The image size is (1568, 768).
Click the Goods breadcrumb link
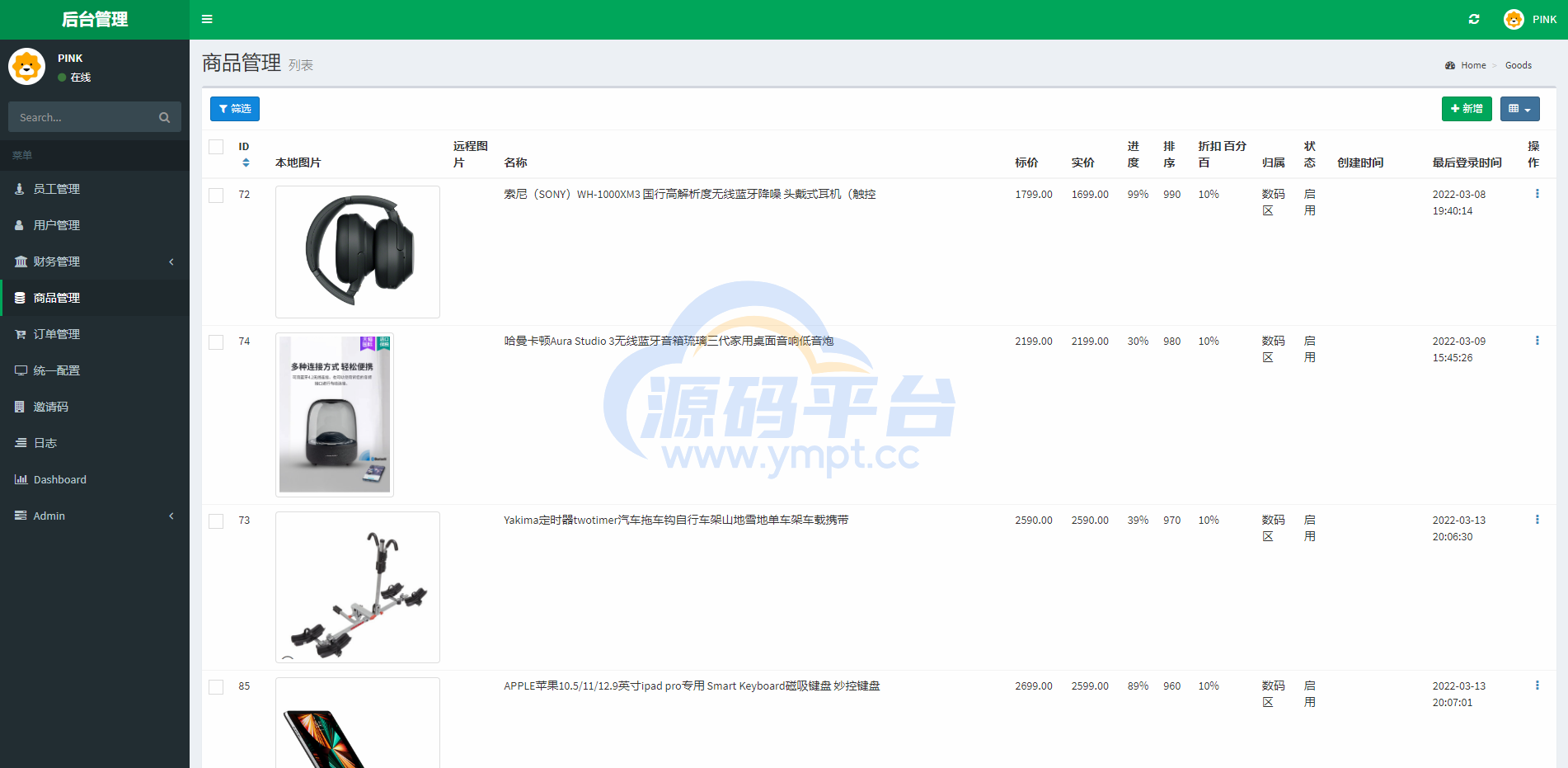click(x=1518, y=65)
